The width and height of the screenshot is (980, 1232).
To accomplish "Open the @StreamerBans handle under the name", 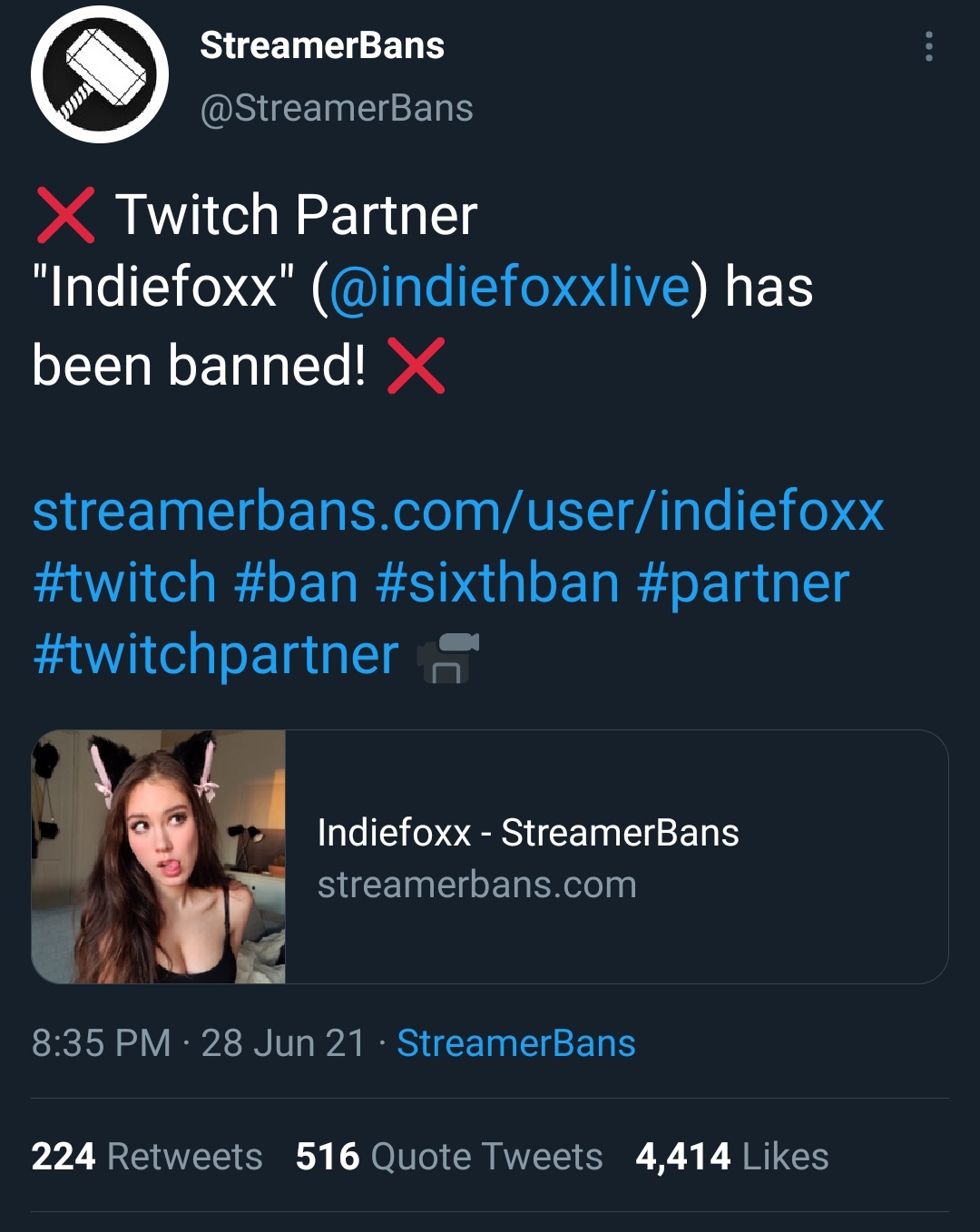I will (x=336, y=109).
